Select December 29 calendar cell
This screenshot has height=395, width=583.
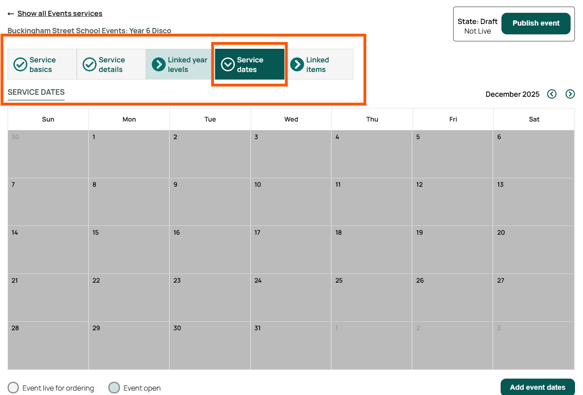tap(129, 346)
